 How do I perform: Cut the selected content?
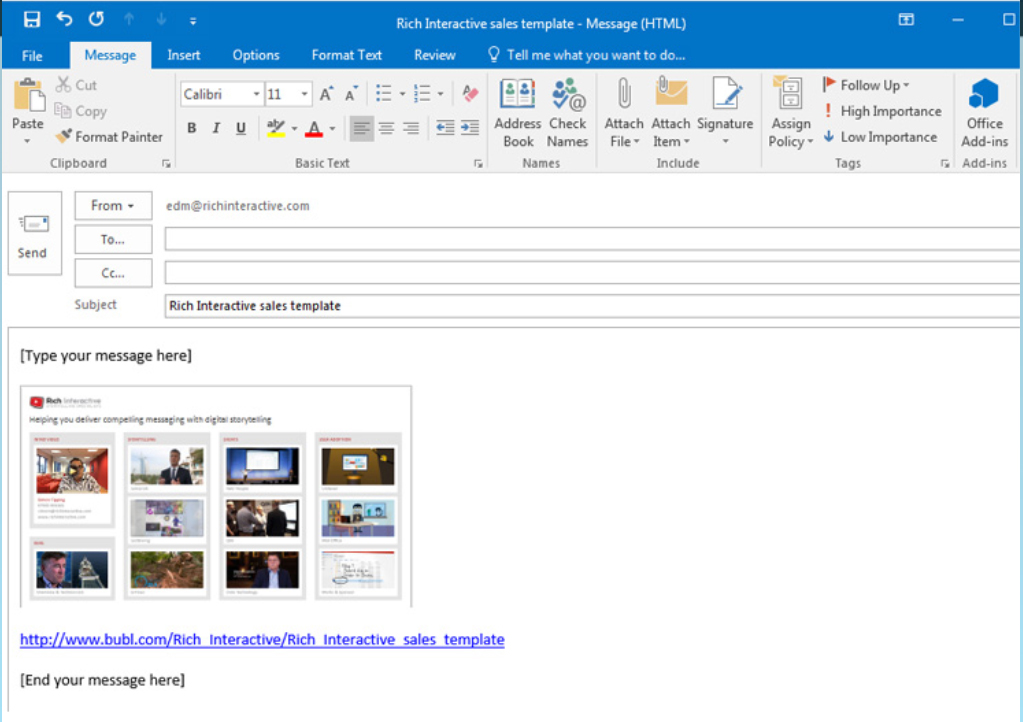[x=76, y=85]
